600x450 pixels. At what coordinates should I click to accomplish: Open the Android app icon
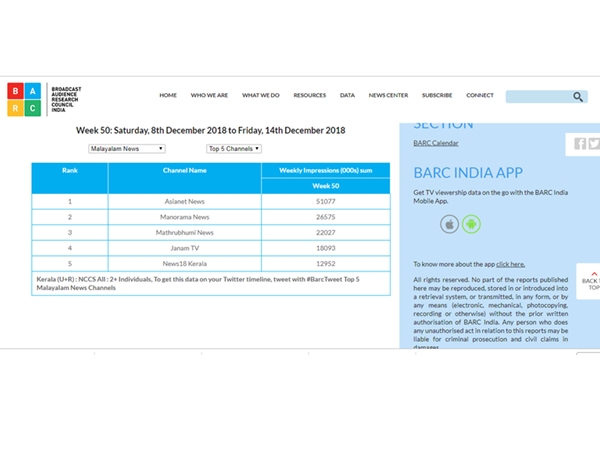pos(471,223)
